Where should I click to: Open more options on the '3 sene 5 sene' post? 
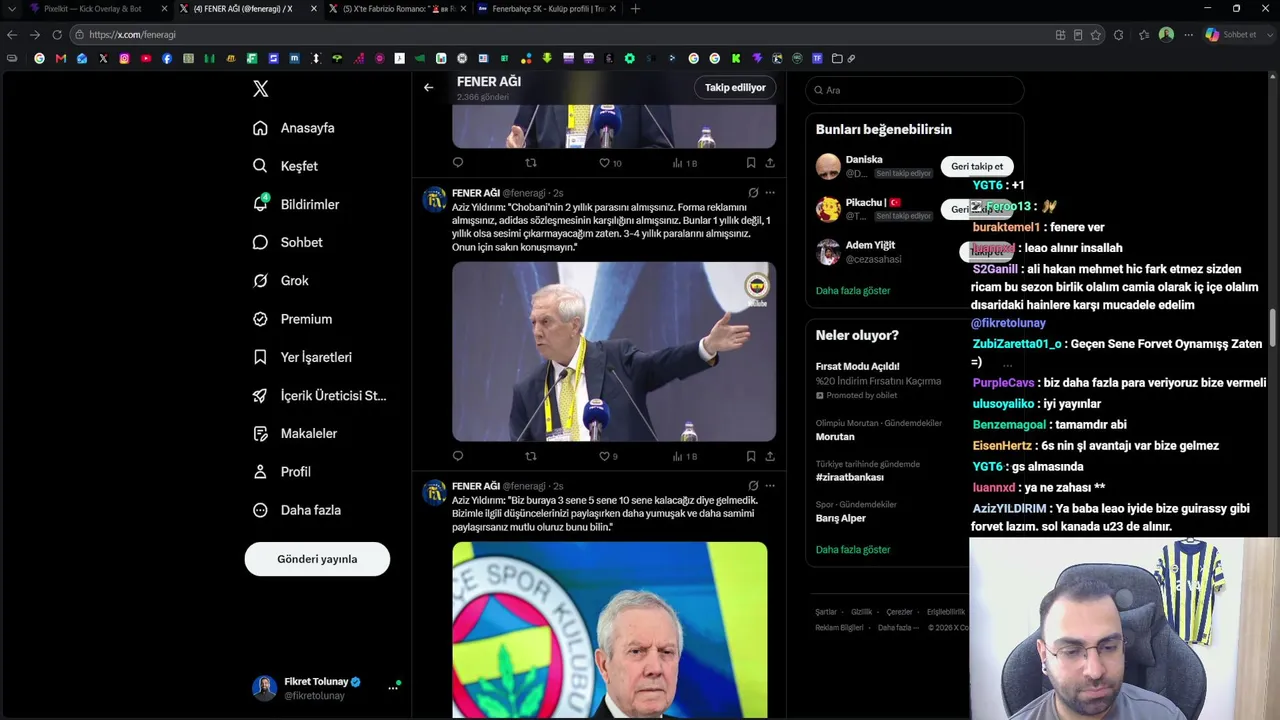[x=770, y=486]
